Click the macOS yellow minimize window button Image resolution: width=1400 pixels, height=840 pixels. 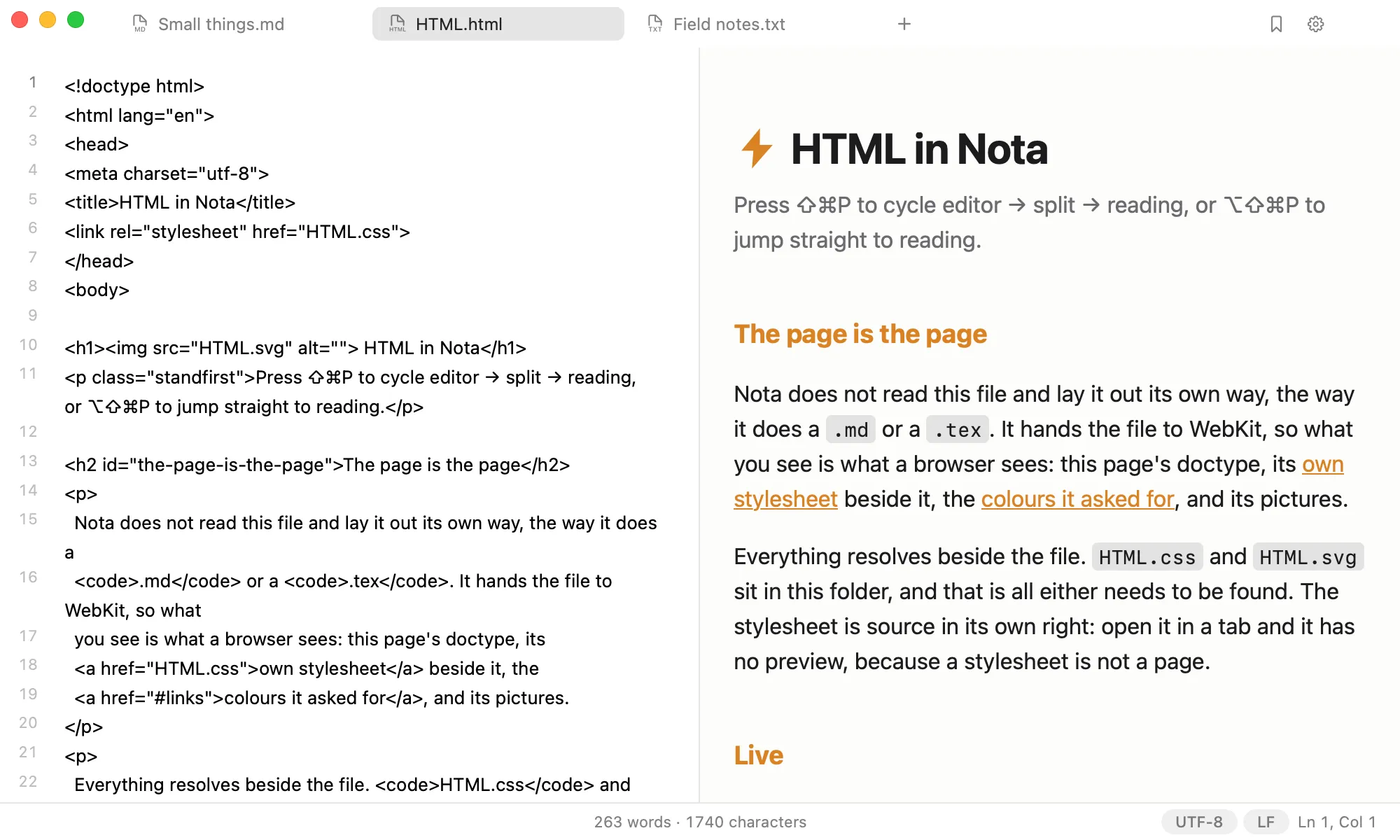click(x=48, y=20)
